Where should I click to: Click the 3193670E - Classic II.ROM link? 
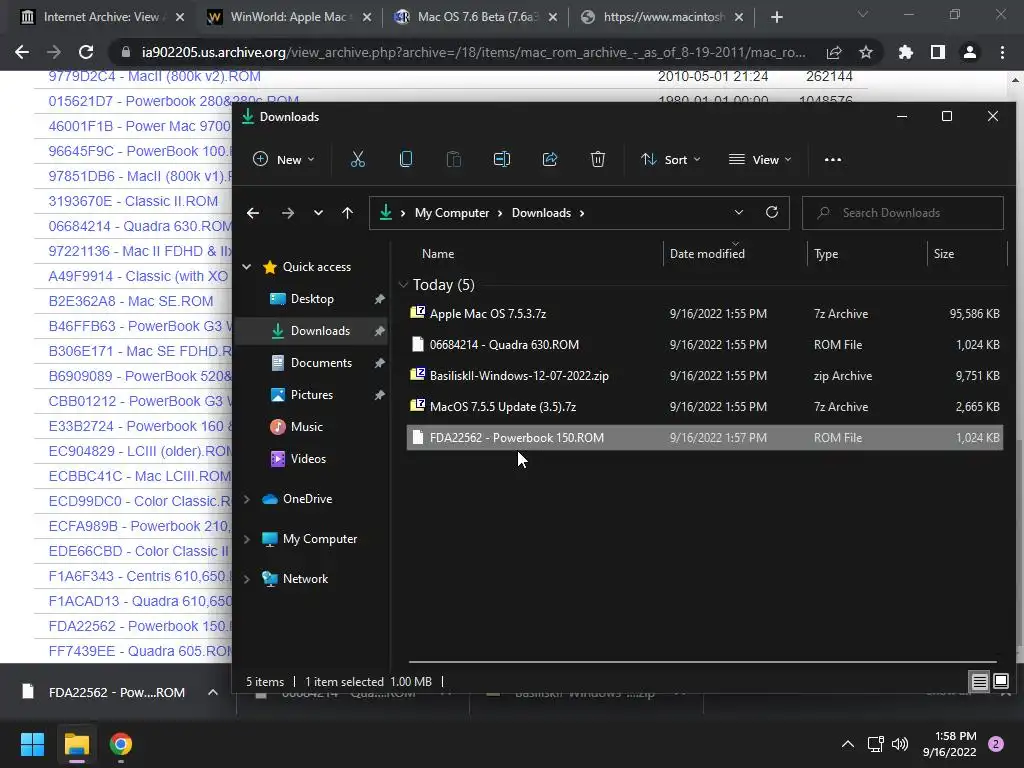[133, 201]
